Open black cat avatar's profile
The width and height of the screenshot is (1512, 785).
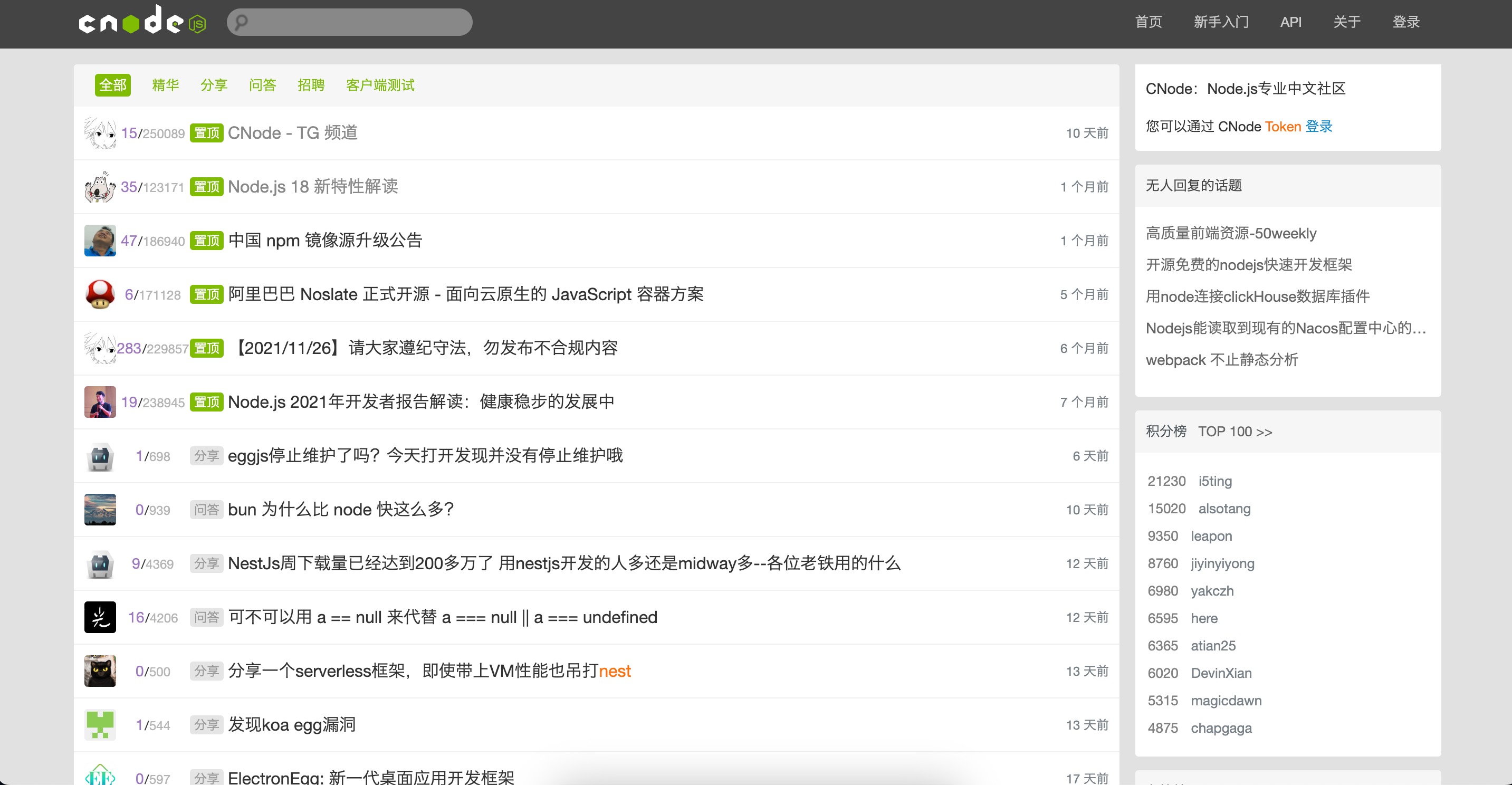100,671
